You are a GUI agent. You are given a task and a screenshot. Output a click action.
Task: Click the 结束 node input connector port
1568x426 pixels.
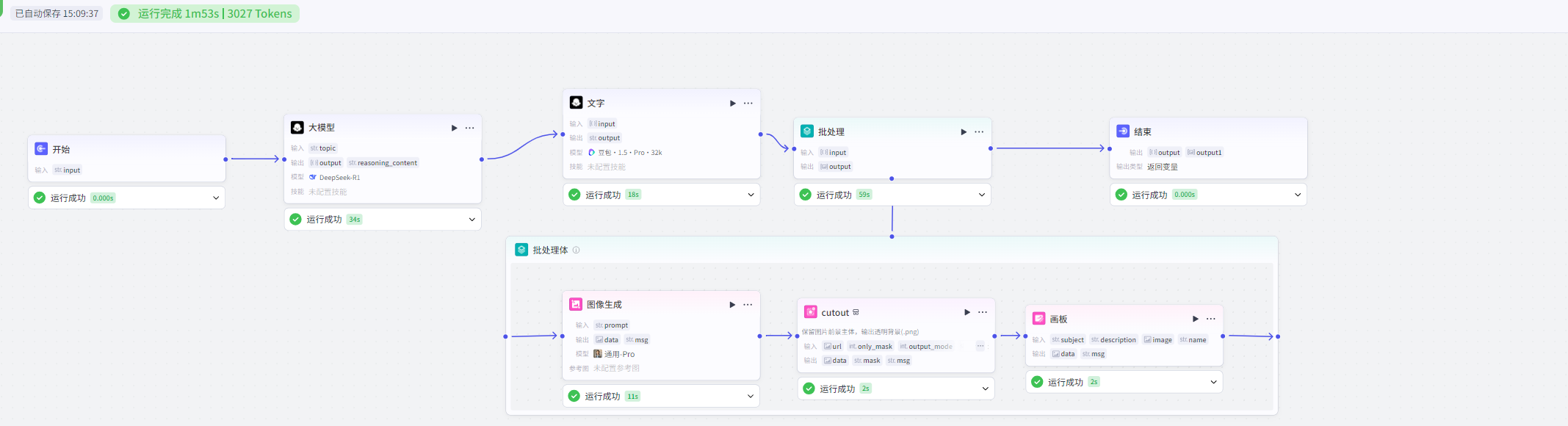click(x=1109, y=148)
